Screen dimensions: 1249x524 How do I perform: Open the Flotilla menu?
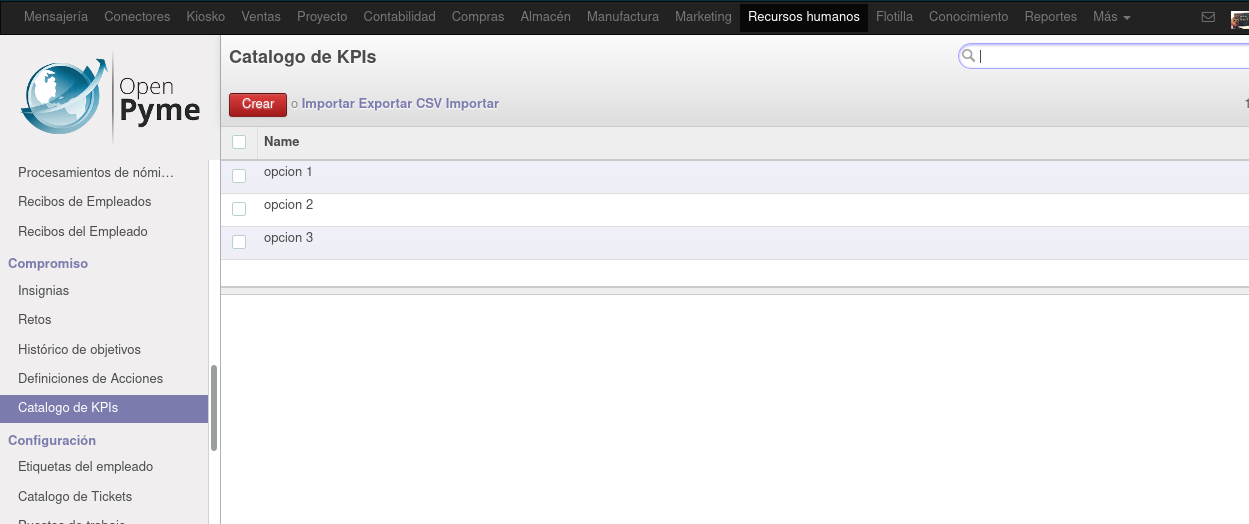coord(894,17)
